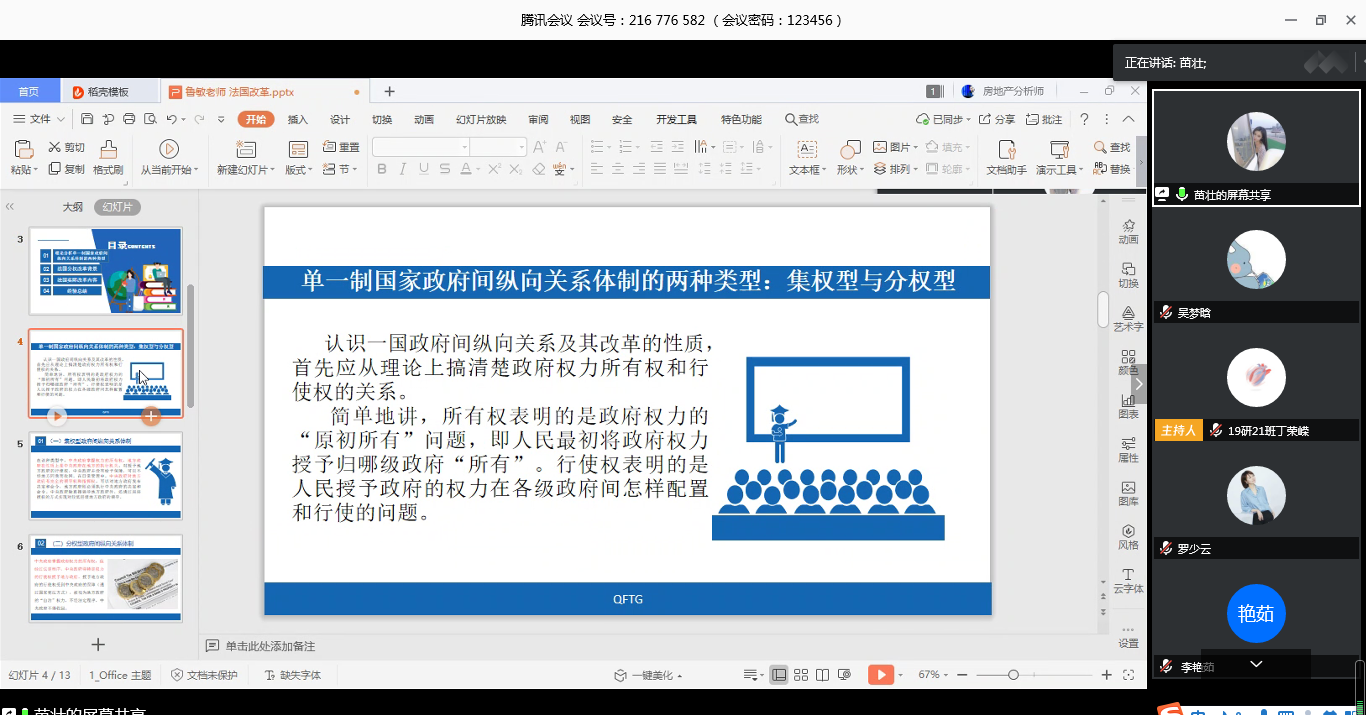Screen dimensions: 1367x715
Task: Start slideshow with the orange play button
Action: pyautogui.click(x=879, y=674)
